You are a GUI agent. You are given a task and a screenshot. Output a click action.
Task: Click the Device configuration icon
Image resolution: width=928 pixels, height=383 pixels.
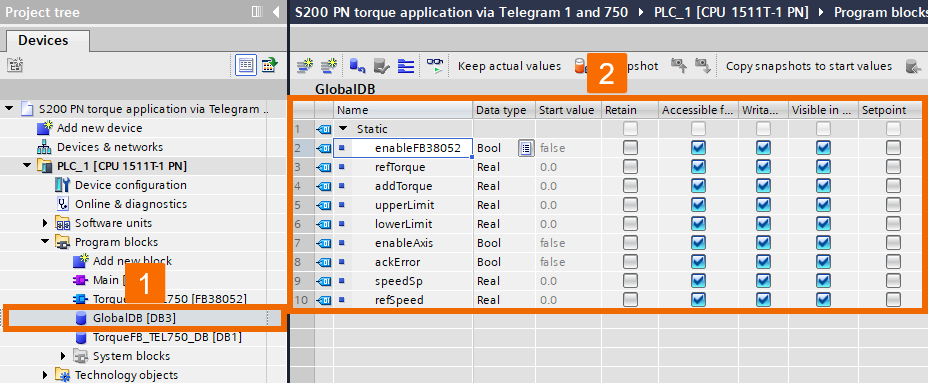63,185
